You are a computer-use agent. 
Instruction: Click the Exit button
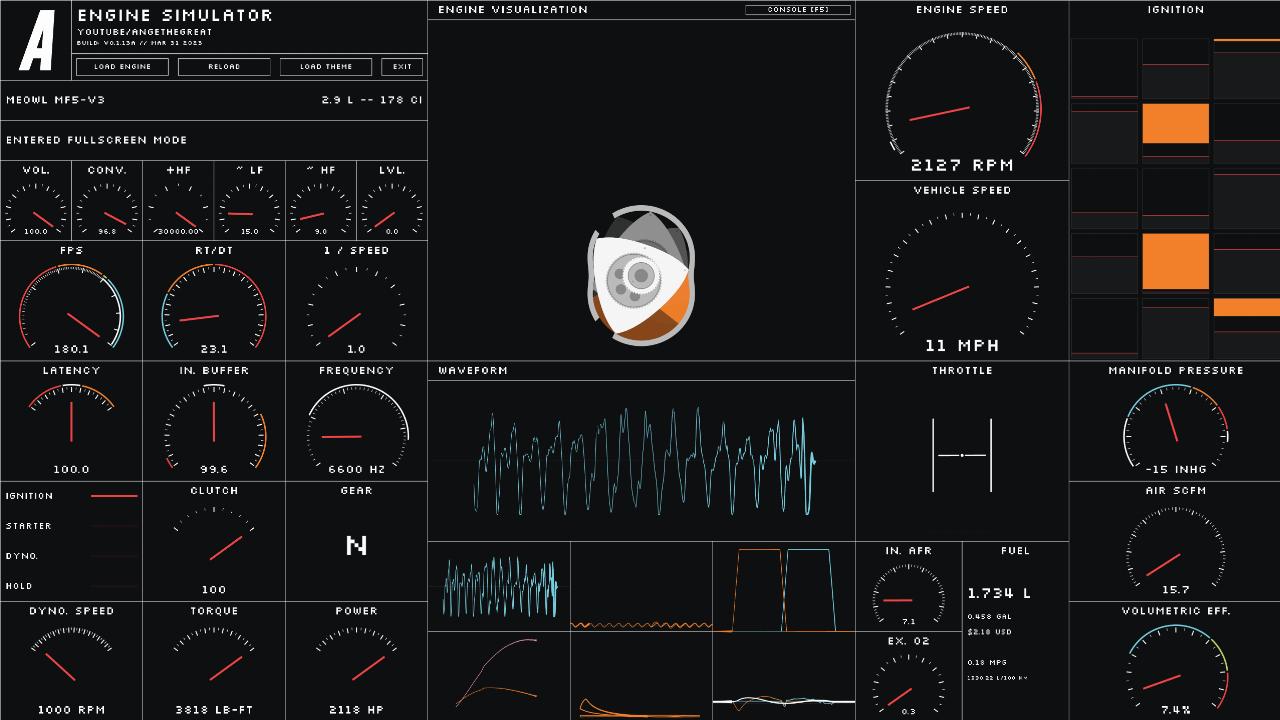click(402, 67)
